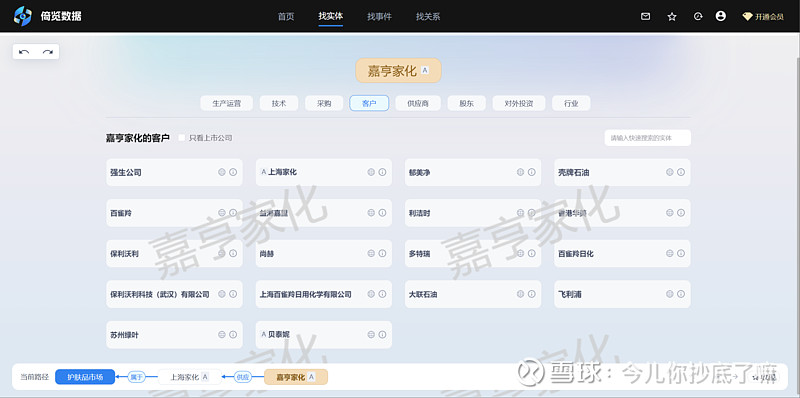Screen dimensions: 800x398
Task: Switch to the 对外投资 category tab
Action: 519,103
